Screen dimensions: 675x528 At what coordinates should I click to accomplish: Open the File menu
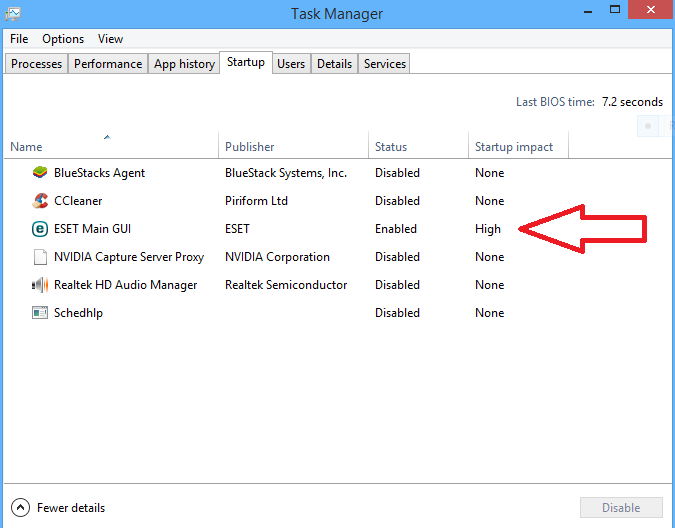coord(19,39)
